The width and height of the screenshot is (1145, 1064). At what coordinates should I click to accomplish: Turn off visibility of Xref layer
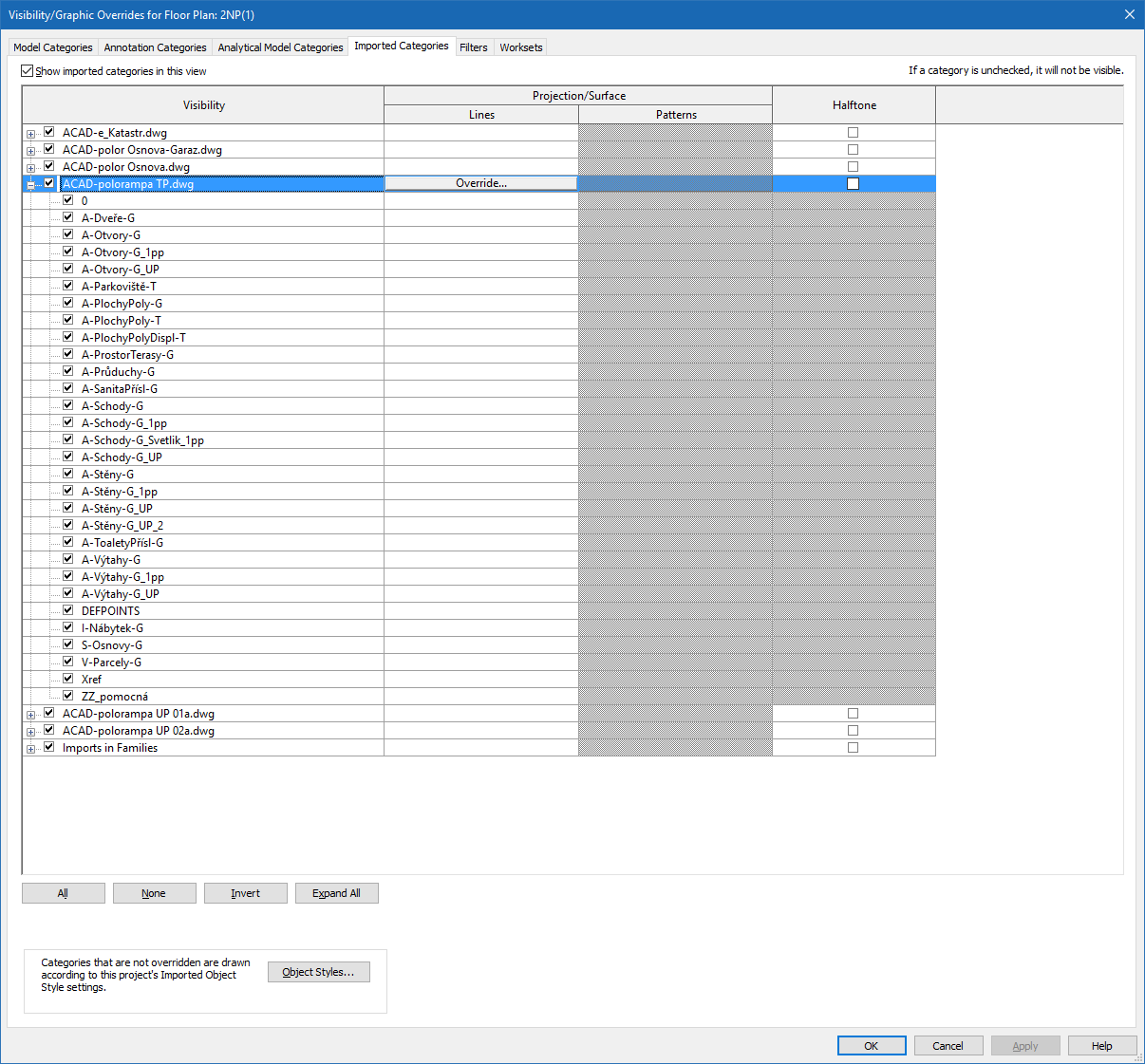click(x=68, y=679)
